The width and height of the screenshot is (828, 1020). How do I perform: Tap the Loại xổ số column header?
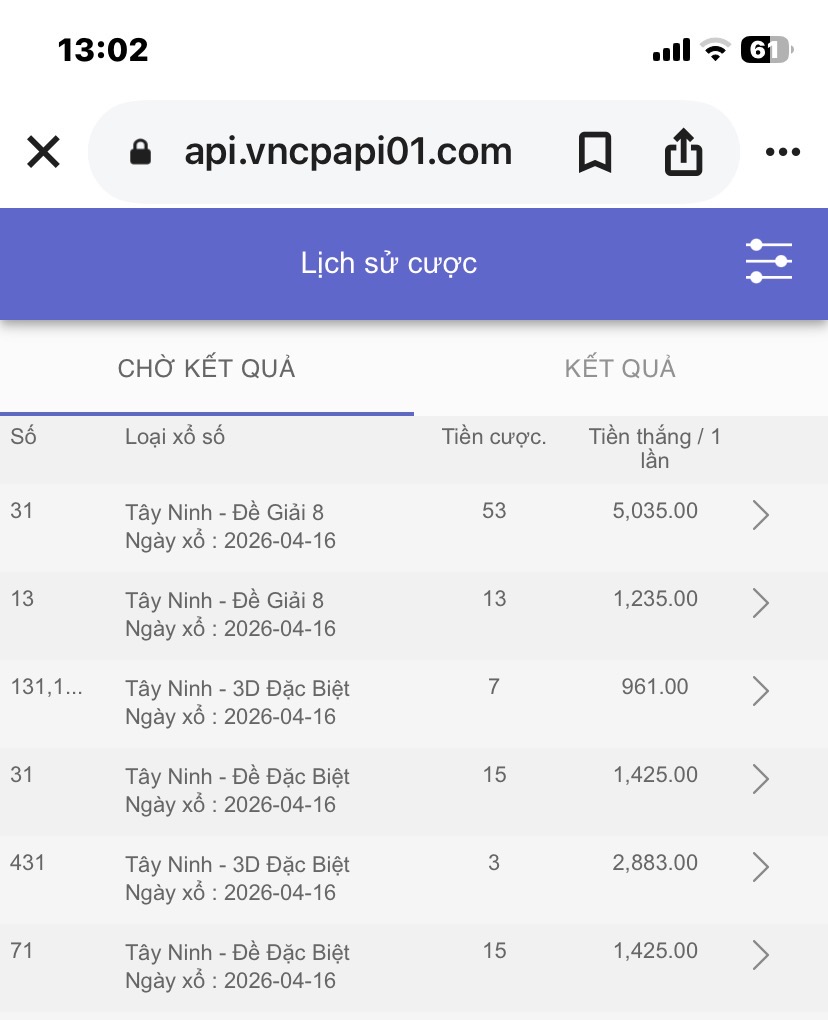point(175,437)
